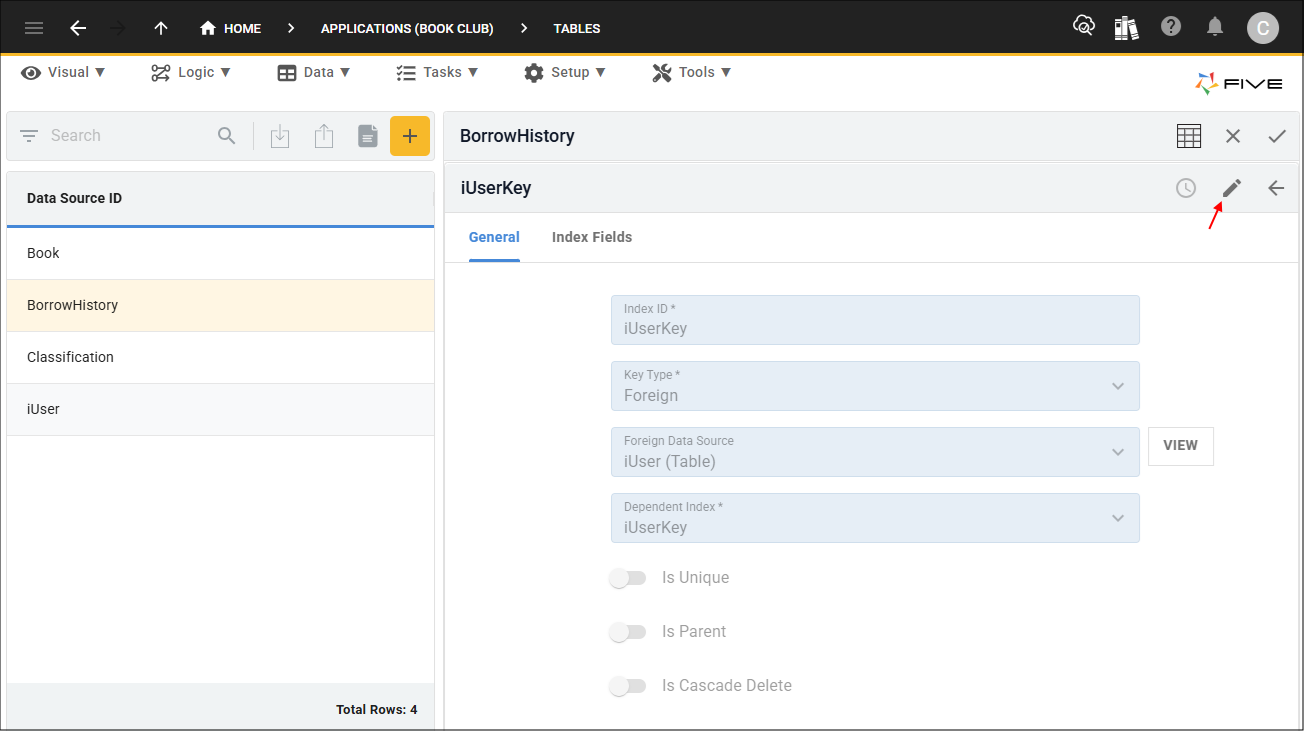Select the BorrowHistory table row
This screenshot has height=731, width=1304.
point(220,305)
